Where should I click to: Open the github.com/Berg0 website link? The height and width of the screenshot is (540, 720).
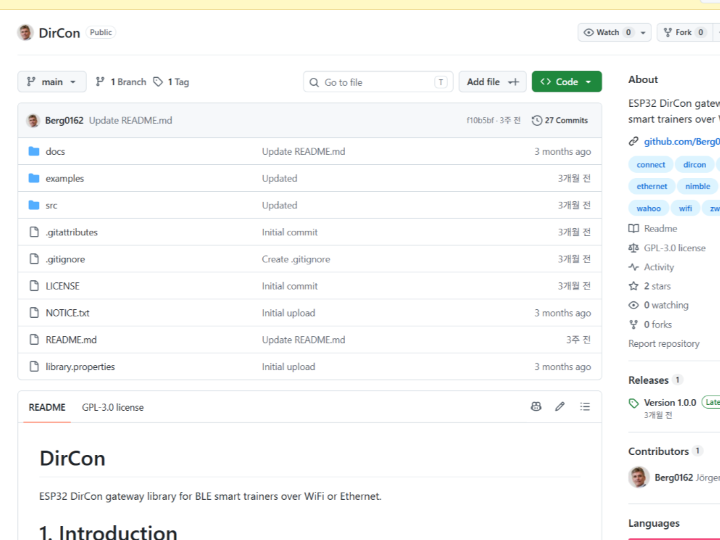coord(682,141)
